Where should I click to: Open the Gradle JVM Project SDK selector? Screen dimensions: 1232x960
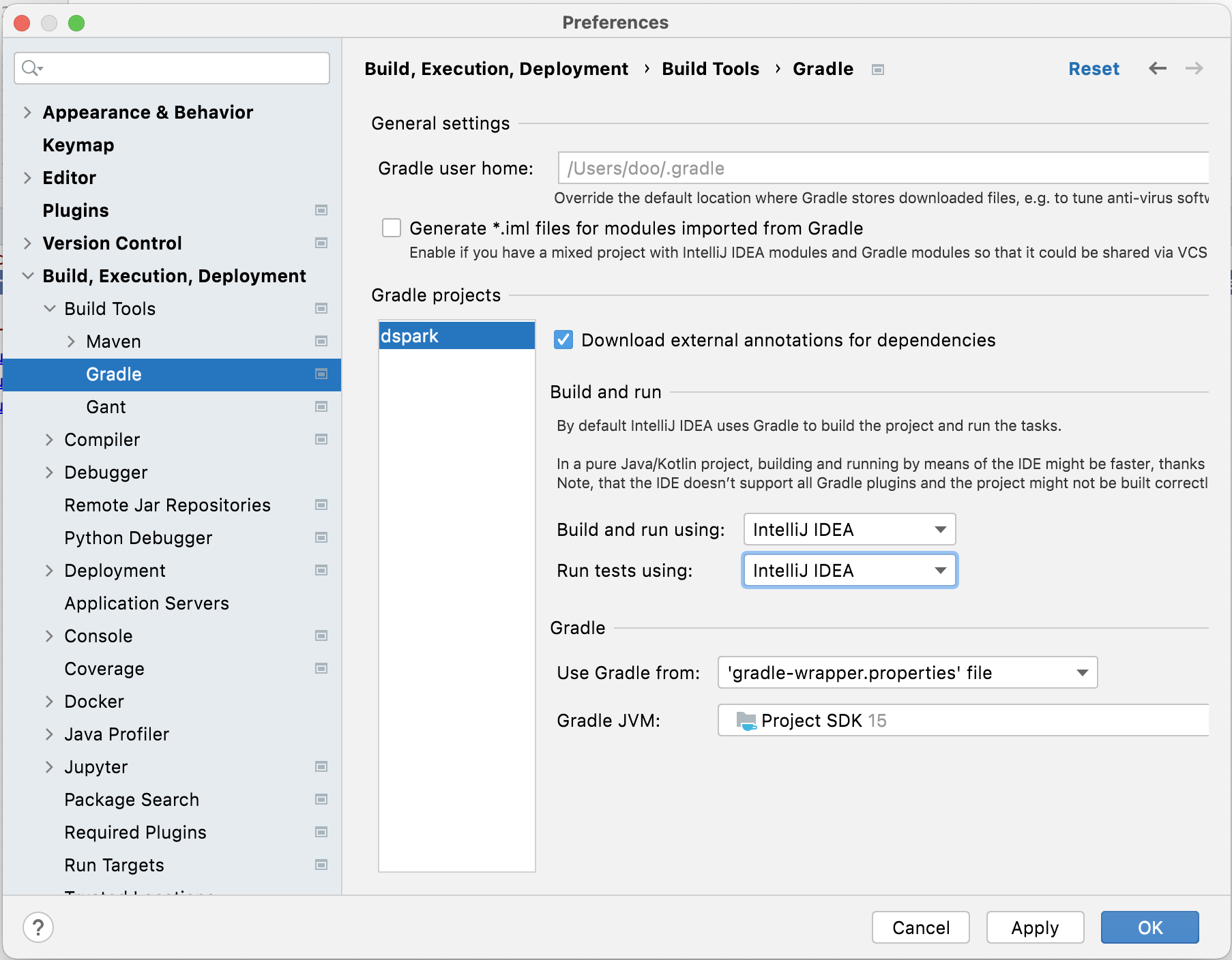click(x=963, y=720)
